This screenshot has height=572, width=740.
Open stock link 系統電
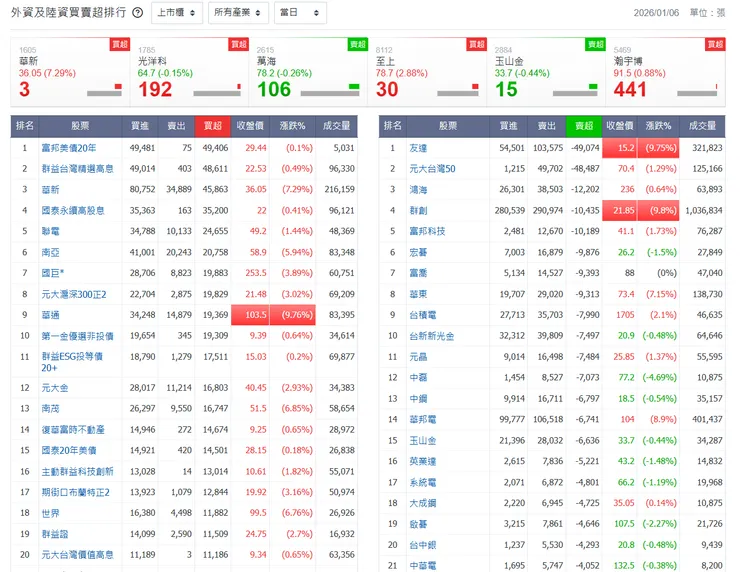[423, 482]
